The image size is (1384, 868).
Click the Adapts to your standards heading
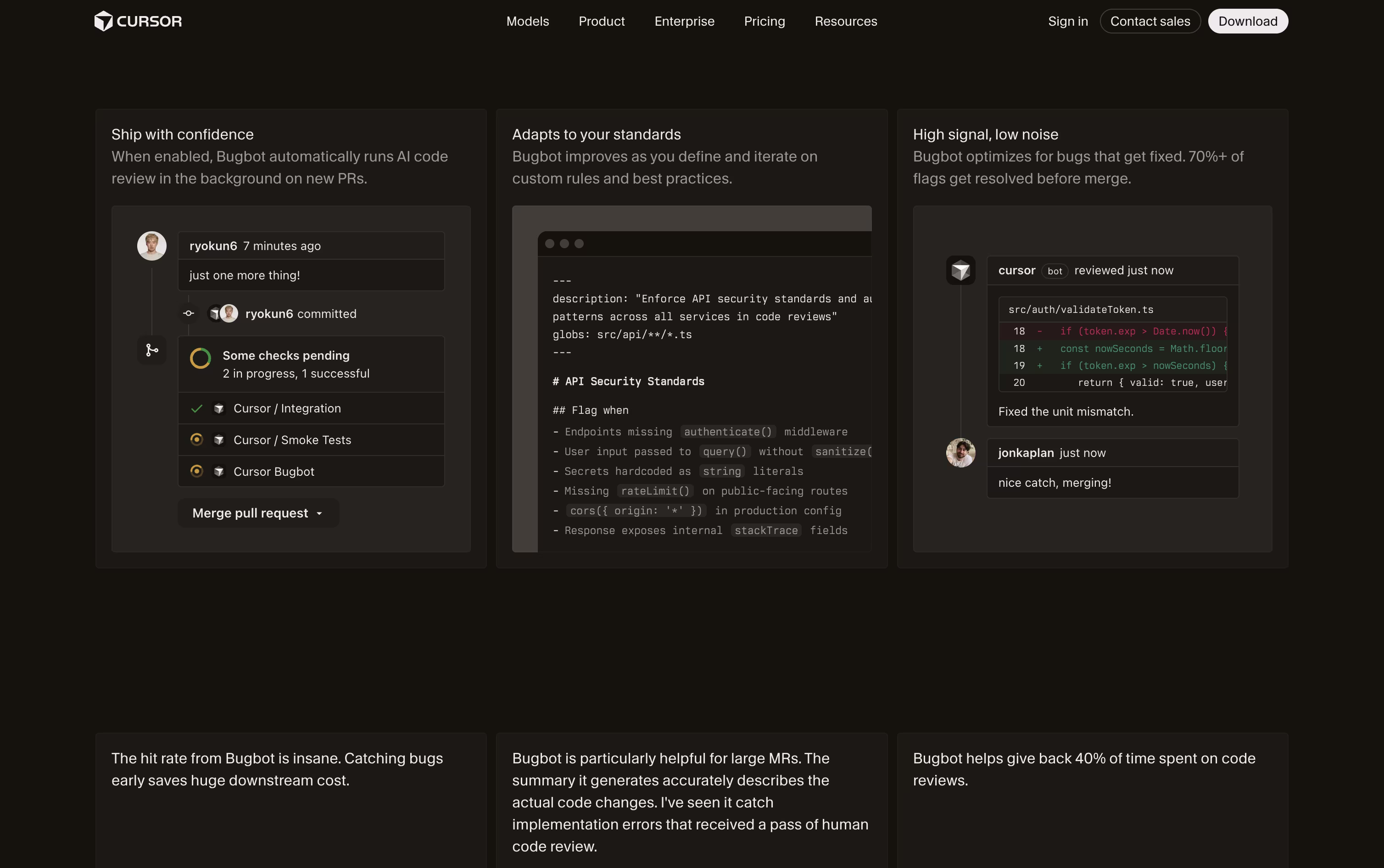coord(597,134)
